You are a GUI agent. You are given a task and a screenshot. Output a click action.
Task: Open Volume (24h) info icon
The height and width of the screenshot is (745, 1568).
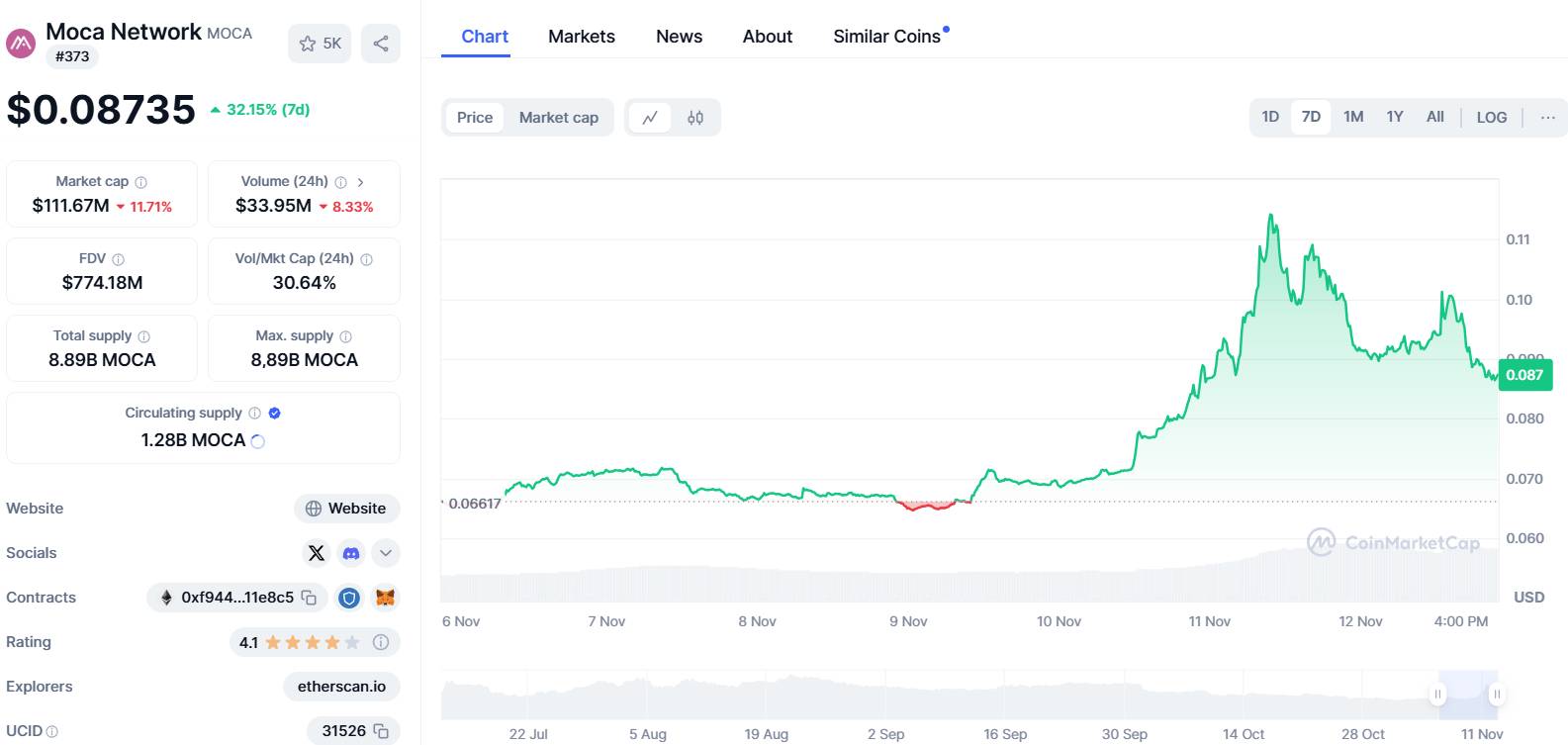click(x=341, y=182)
